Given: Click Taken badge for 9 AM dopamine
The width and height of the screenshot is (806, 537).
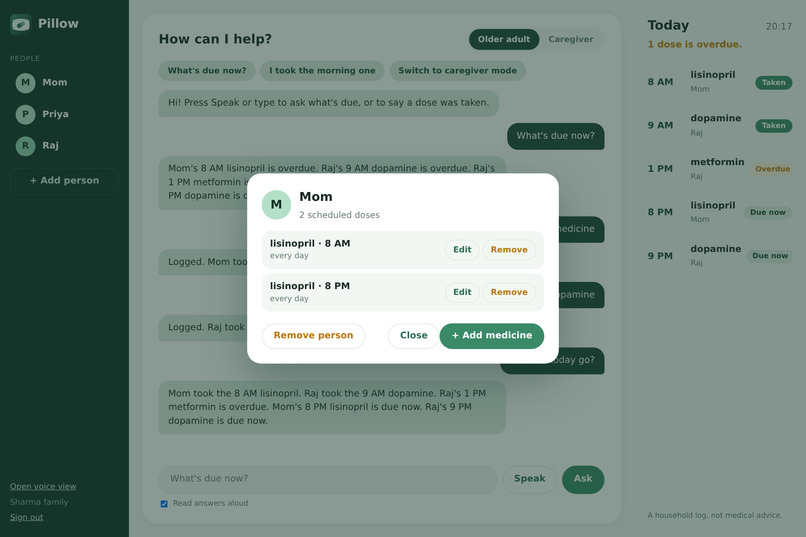Looking at the screenshot, I should pyautogui.click(x=774, y=126).
